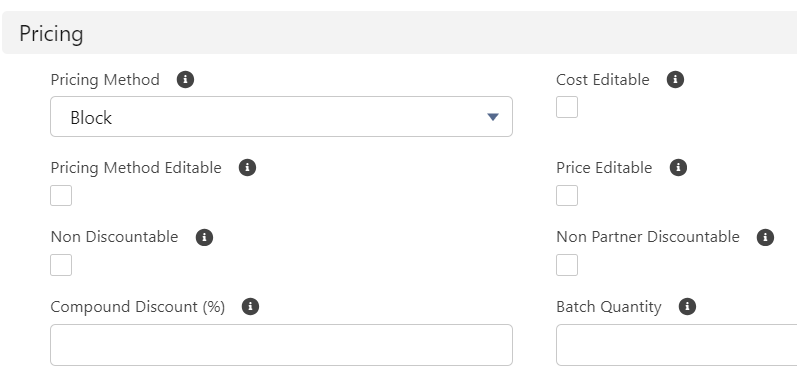
Task: Collapse the Pricing section header
Action: tap(400, 33)
